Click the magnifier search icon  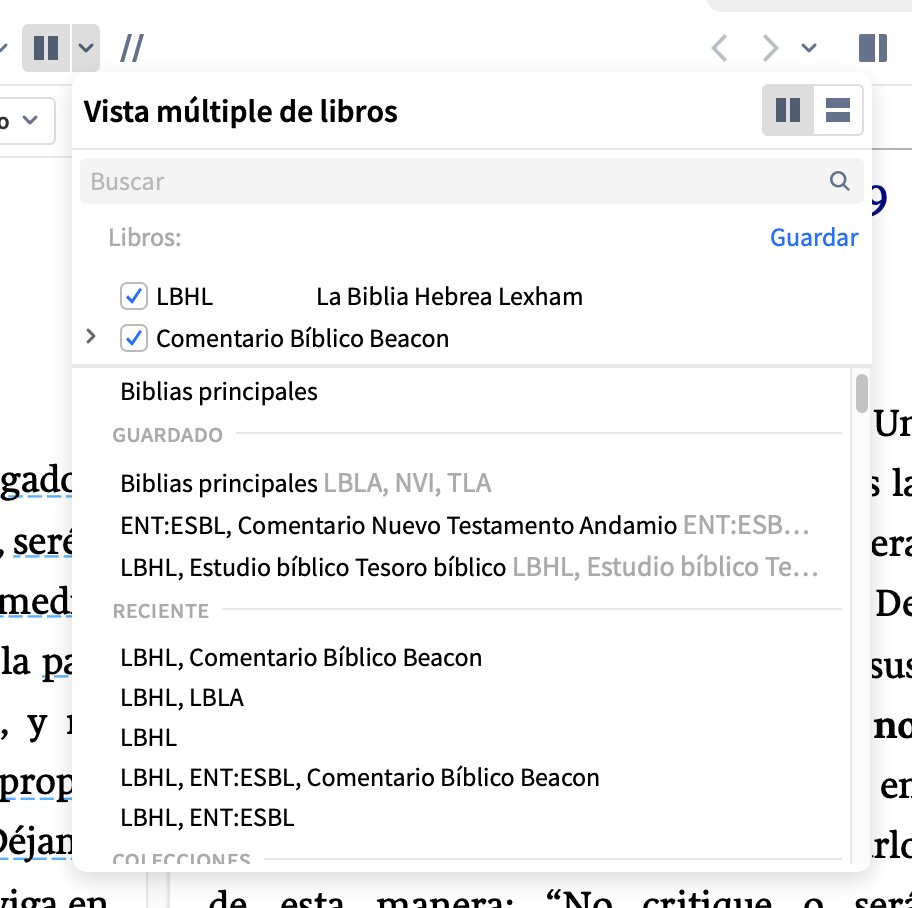pyautogui.click(x=839, y=181)
